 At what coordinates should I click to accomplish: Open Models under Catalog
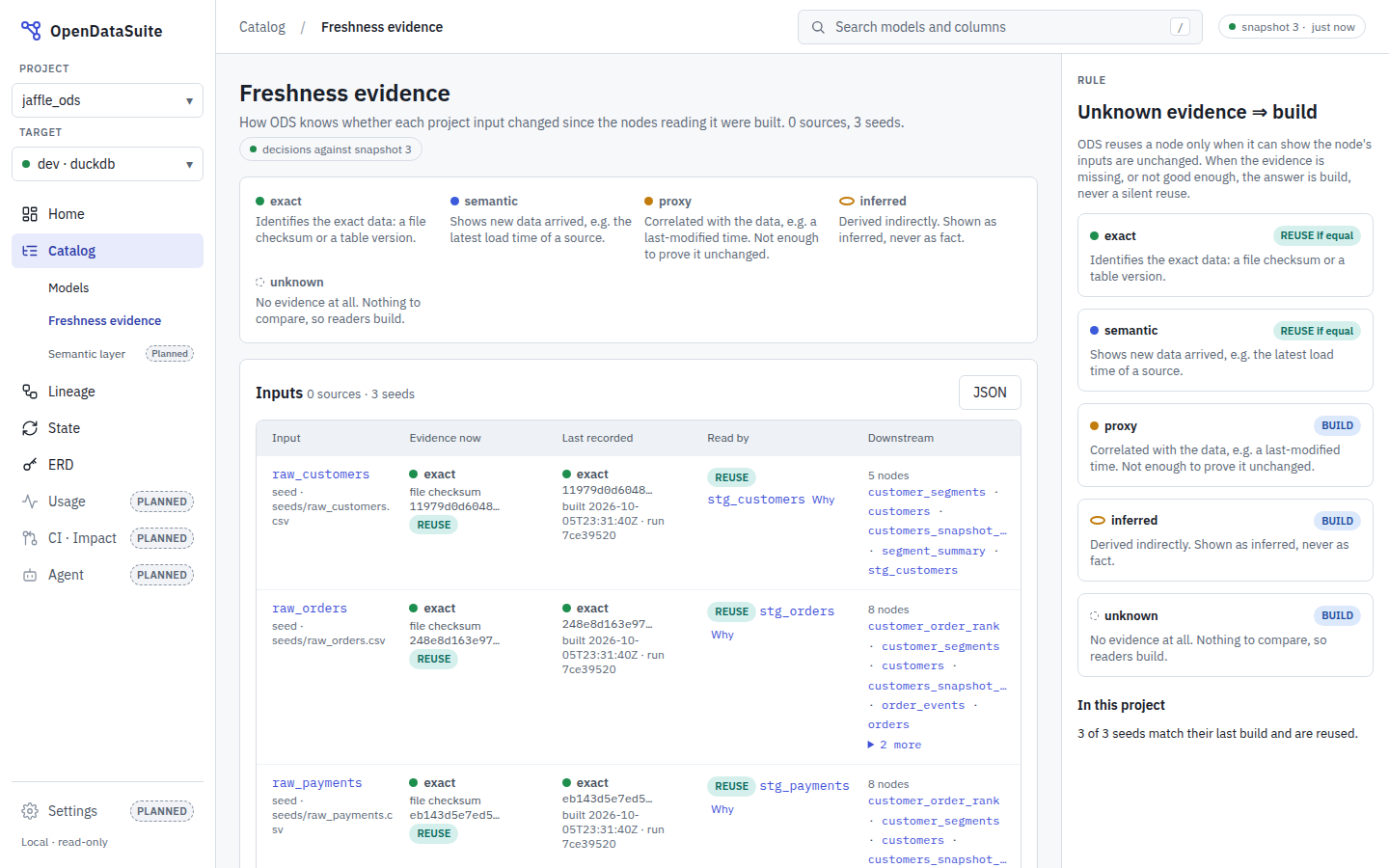click(x=68, y=287)
